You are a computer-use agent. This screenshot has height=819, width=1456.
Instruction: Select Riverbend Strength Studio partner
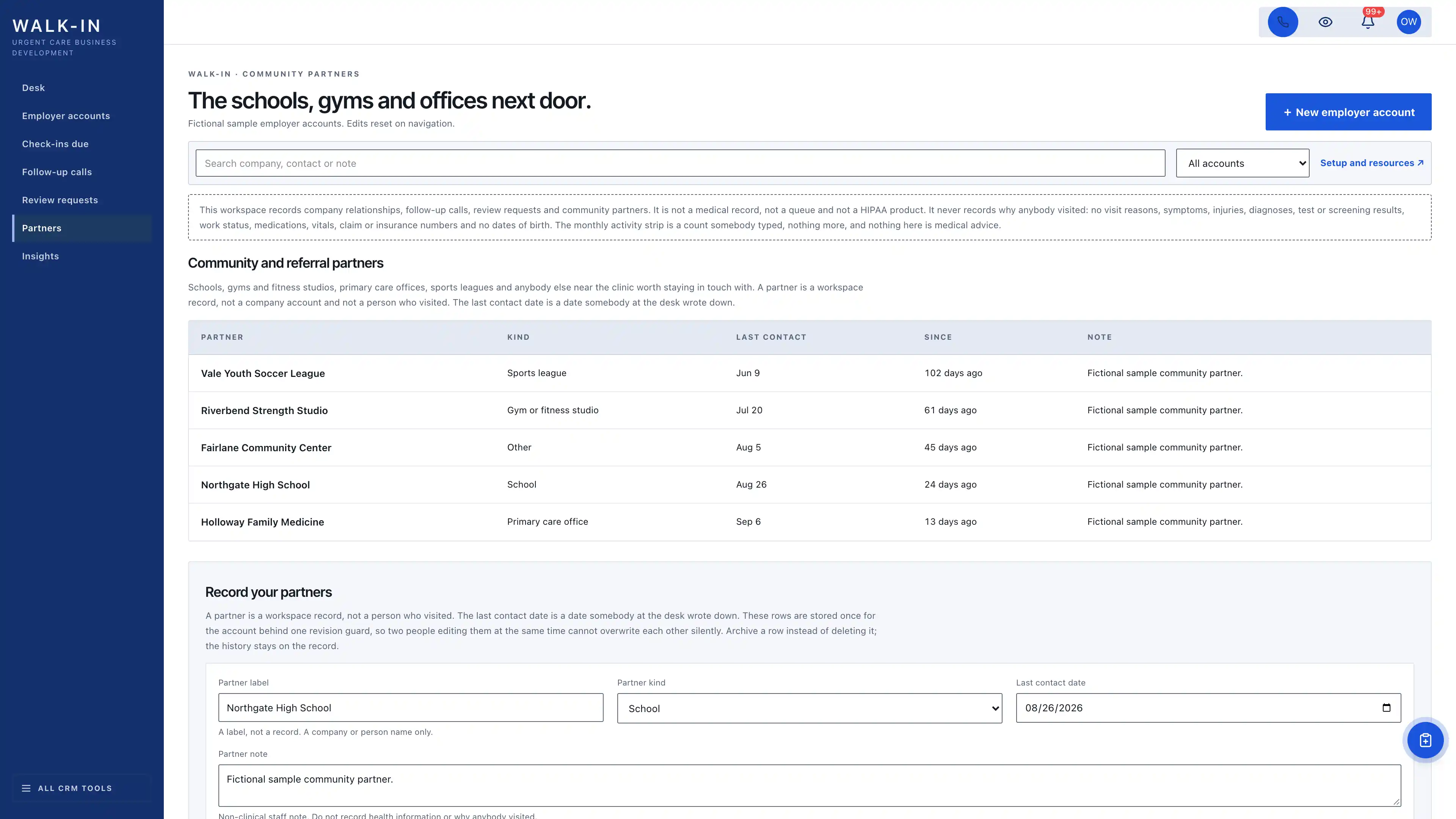click(264, 410)
